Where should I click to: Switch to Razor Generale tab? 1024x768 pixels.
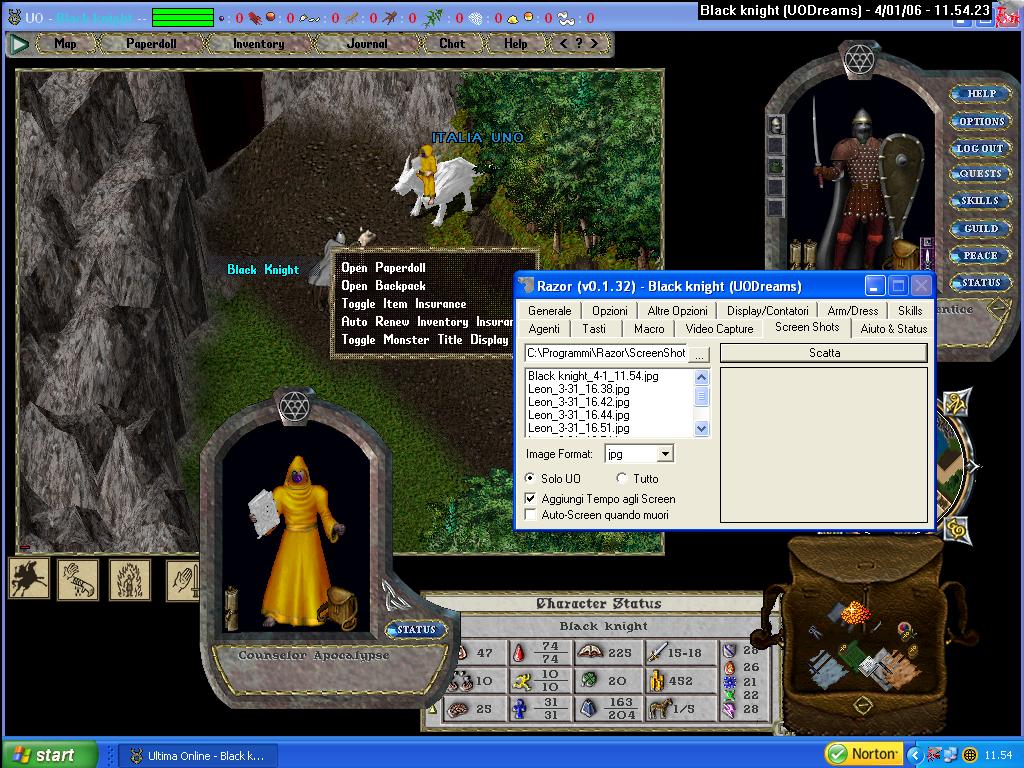tap(549, 311)
